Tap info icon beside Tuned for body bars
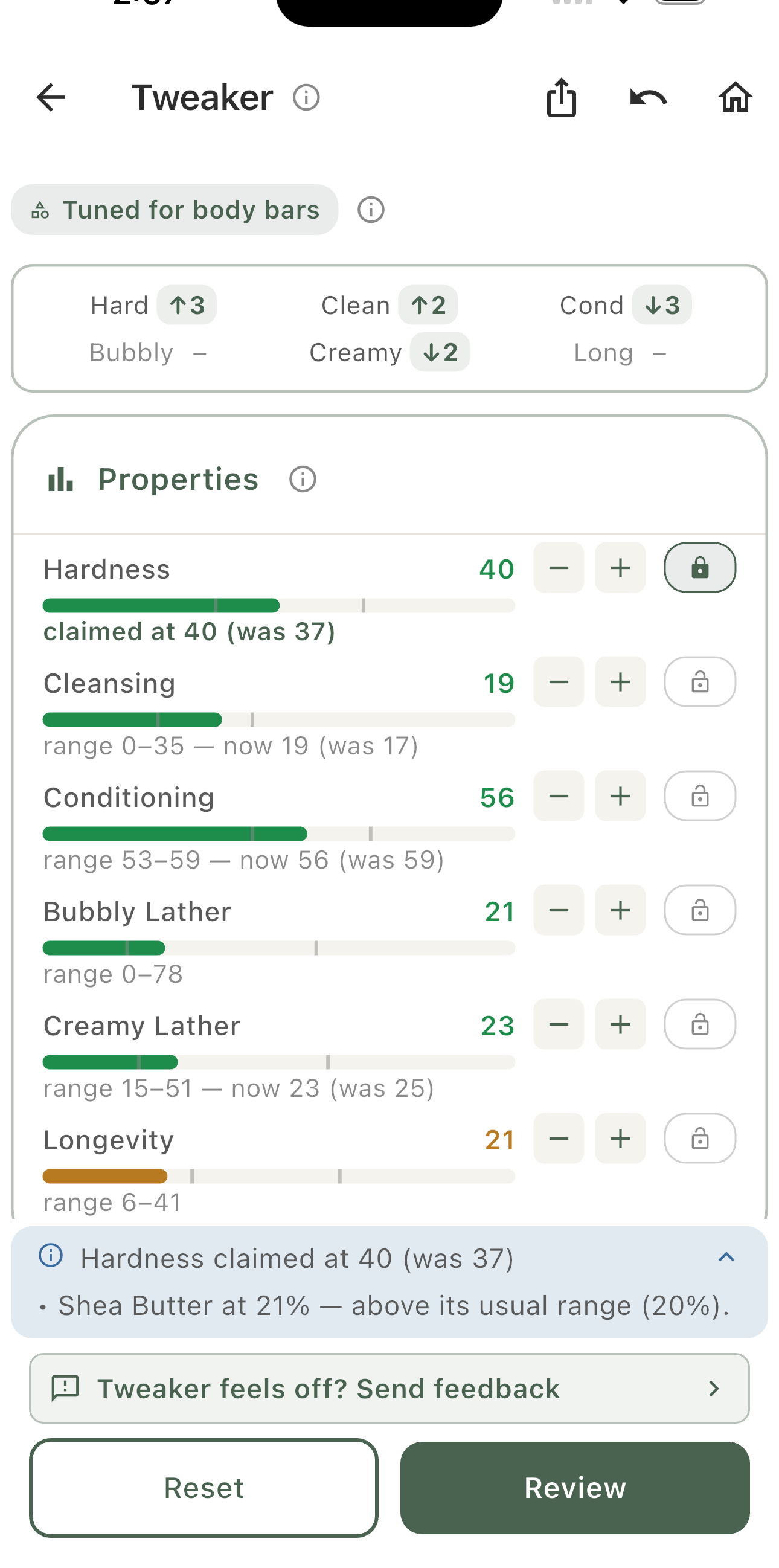 371,210
